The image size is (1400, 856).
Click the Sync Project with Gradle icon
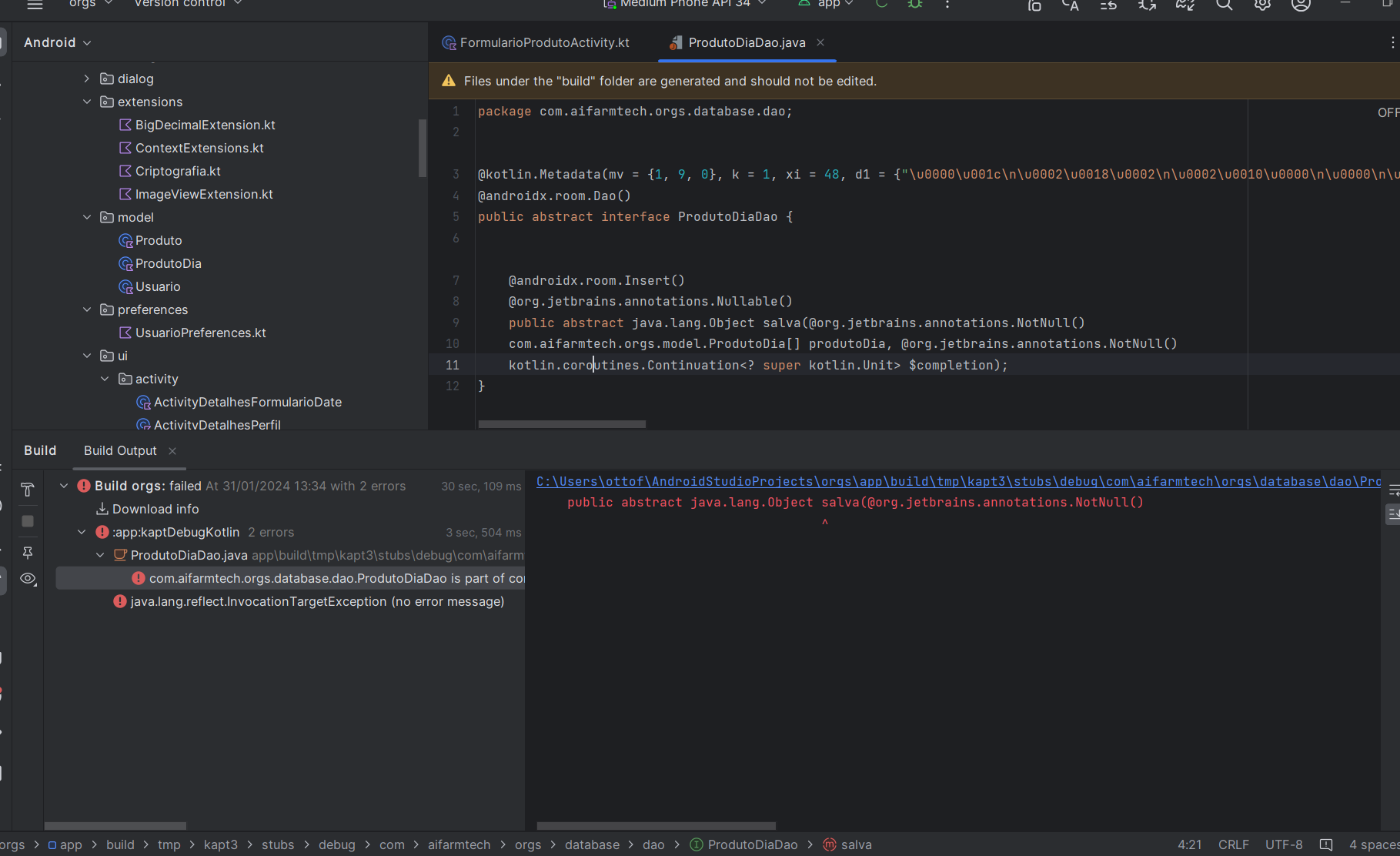point(1185,5)
